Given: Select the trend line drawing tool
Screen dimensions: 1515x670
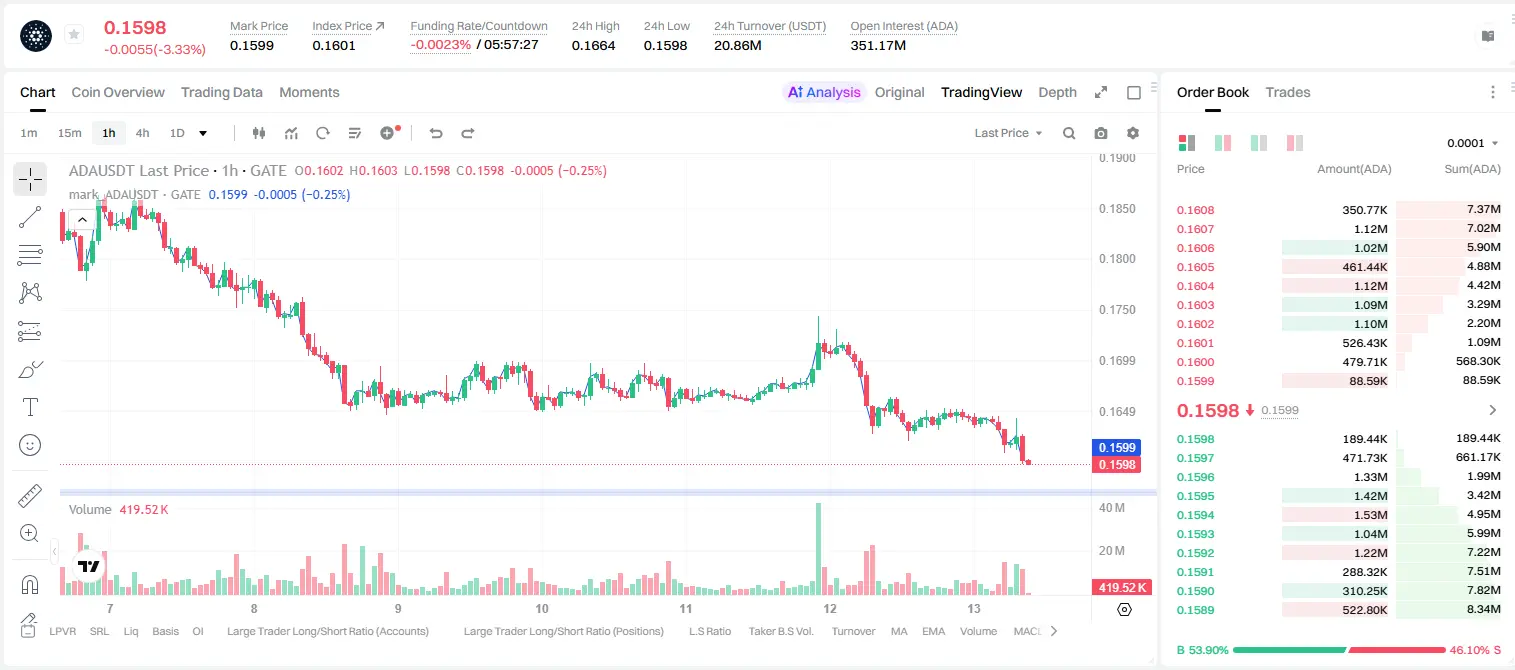Looking at the screenshot, I should pos(30,217).
